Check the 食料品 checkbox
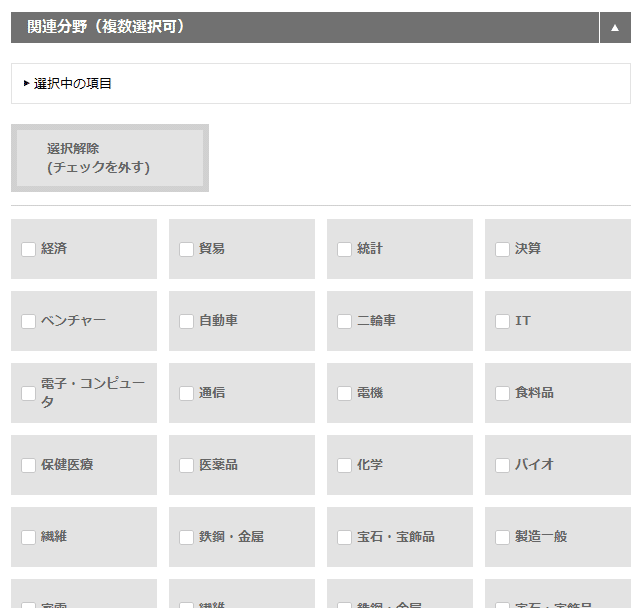The width and height of the screenshot is (641, 608). coord(502,393)
